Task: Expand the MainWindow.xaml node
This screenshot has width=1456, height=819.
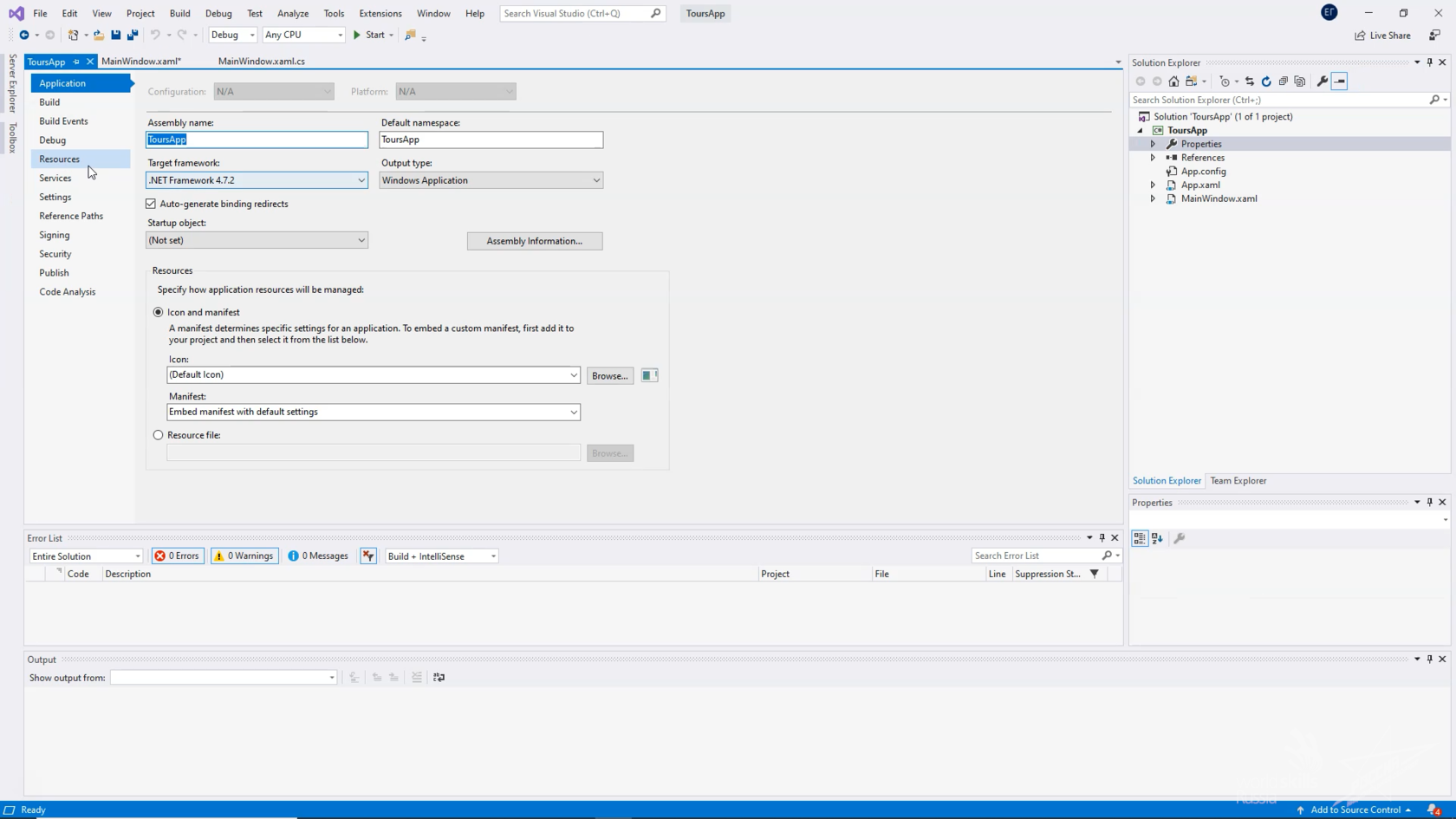Action: pyautogui.click(x=1153, y=198)
